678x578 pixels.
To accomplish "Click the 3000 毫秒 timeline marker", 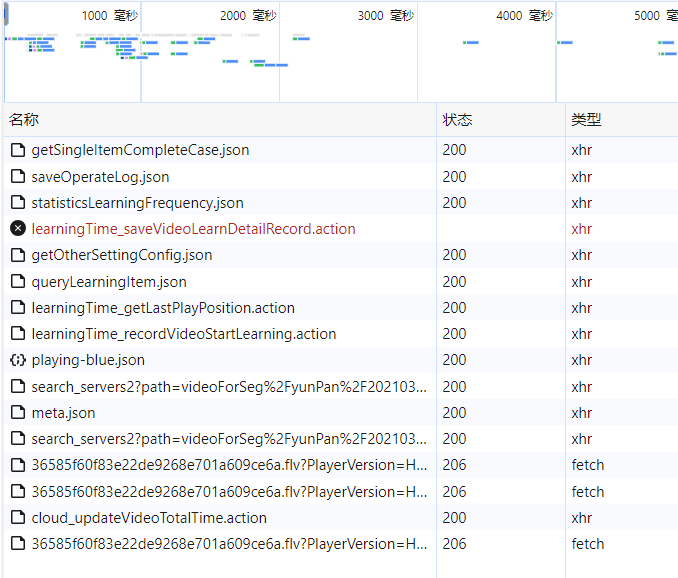I will pyautogui.click(x=384, y=16).
